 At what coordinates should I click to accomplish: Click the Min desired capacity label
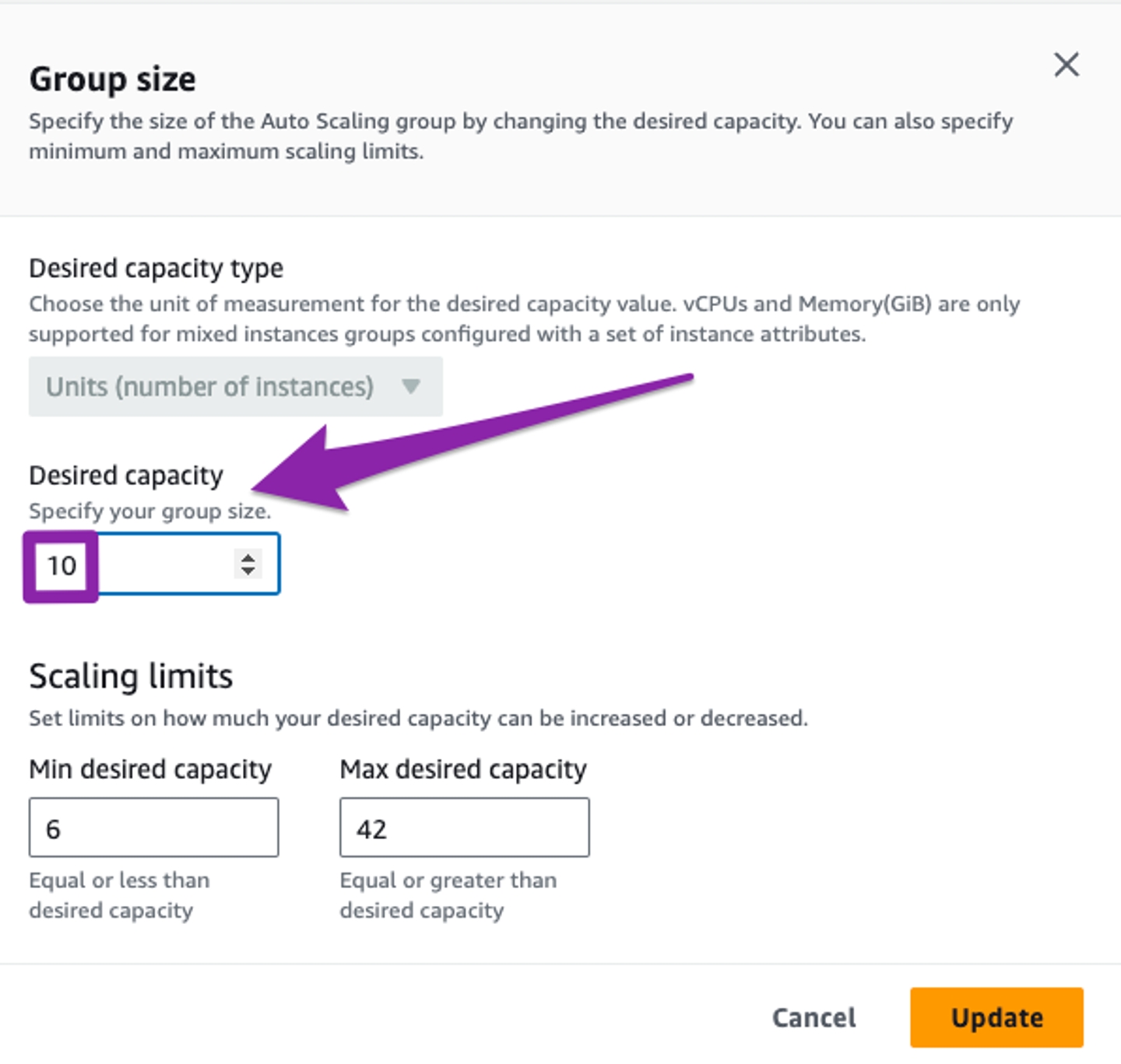pos(150,770)
